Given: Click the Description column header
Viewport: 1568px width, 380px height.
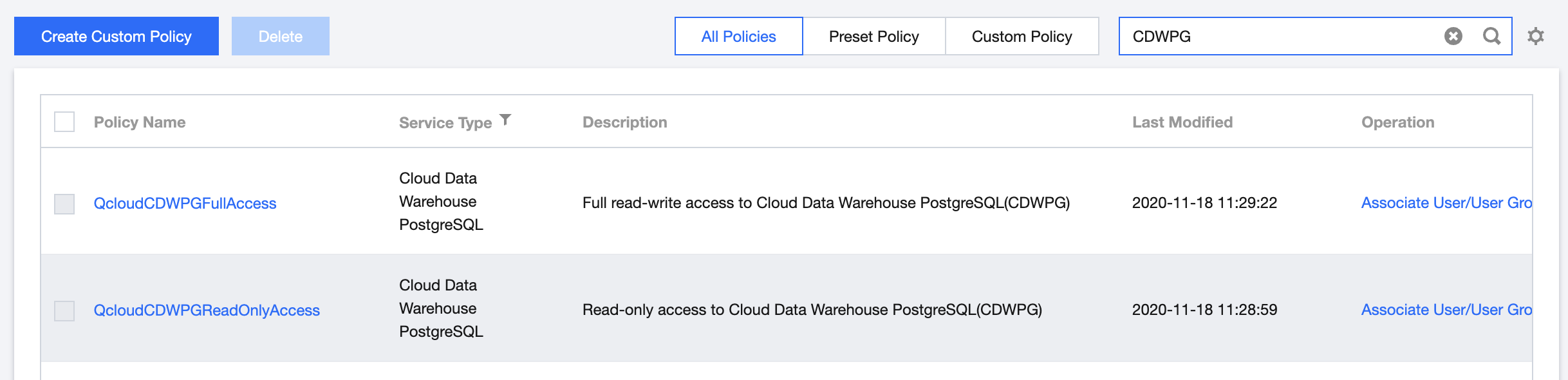Looking at the screenshot, I should [624, 122].
